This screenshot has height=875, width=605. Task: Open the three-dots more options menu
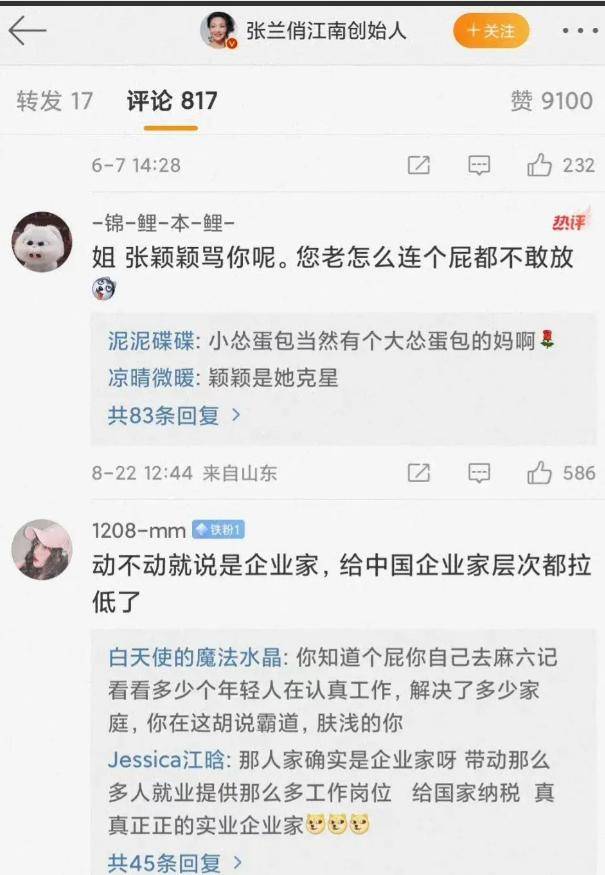point(580,31)
